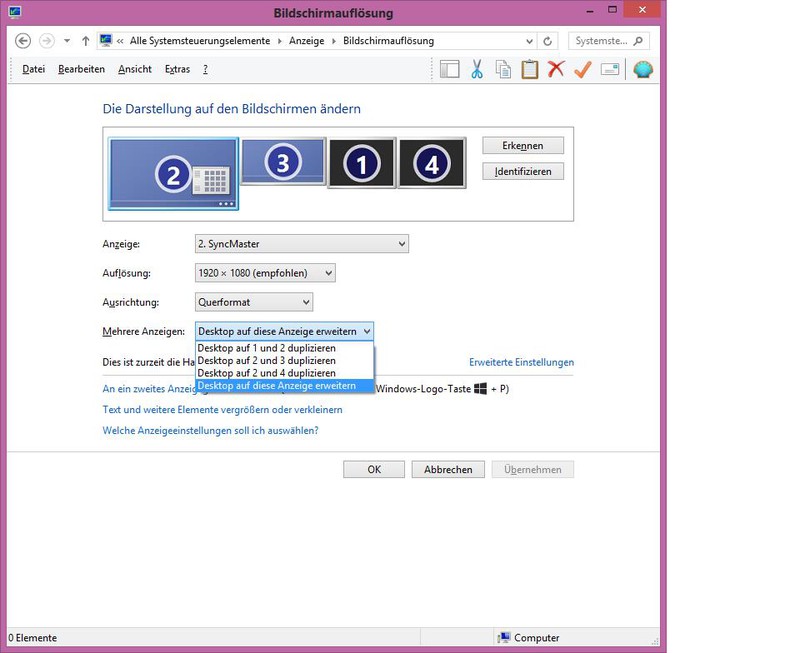The width and height of the screenshot is (800, 653).
Task: Open the Anzeige dropdown showing 2. SyncMaster
Action: click(x=301, y=244)
